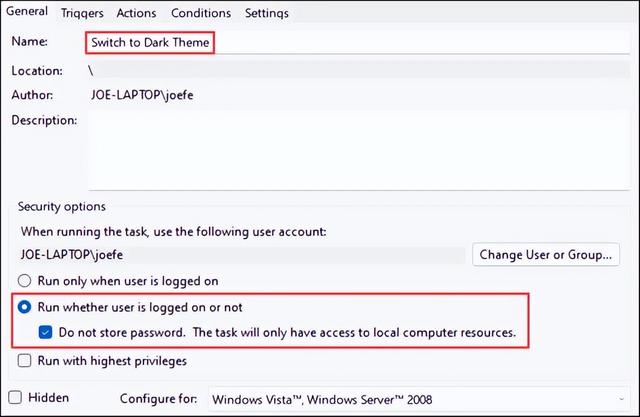This screenshot has width=640, height=417.
Task: Click the dropdown chevron beside Windows Server 2008
Action: click(x=621, y=399)
